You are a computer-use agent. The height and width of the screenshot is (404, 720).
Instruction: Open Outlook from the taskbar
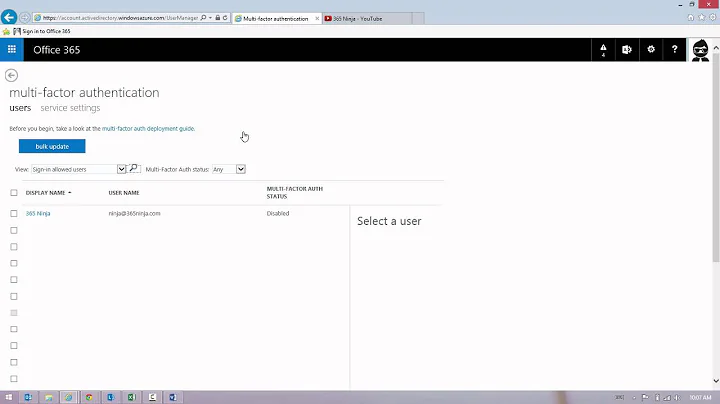pos(28,397)
